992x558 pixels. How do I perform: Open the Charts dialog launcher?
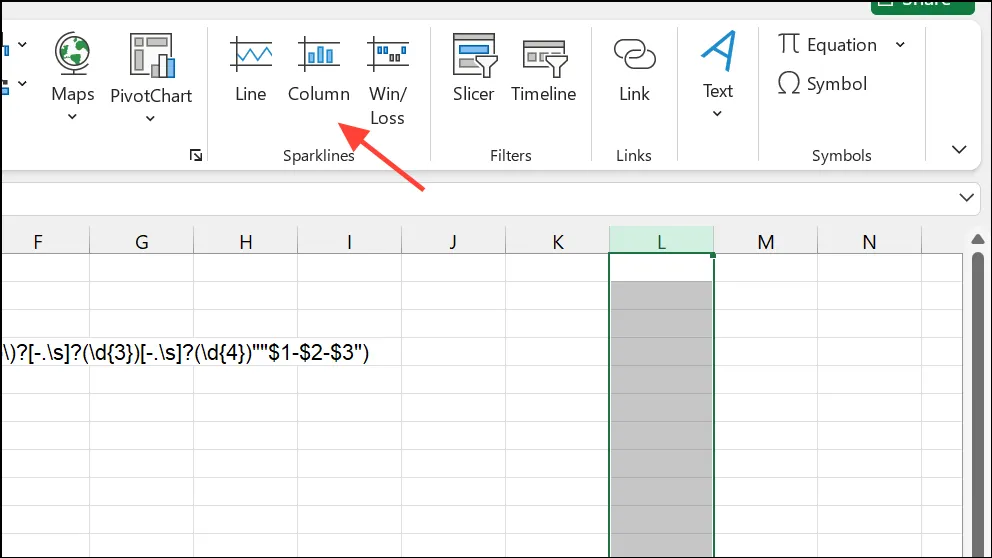coord(196,155)
